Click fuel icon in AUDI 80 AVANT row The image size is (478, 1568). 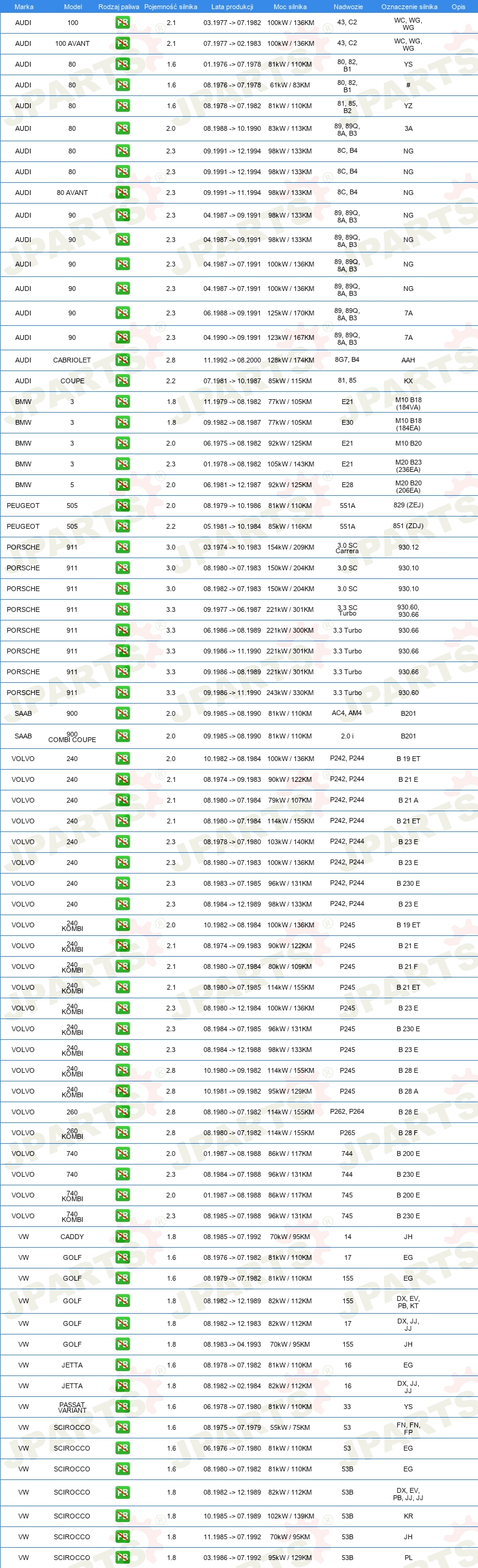[122, 193]
